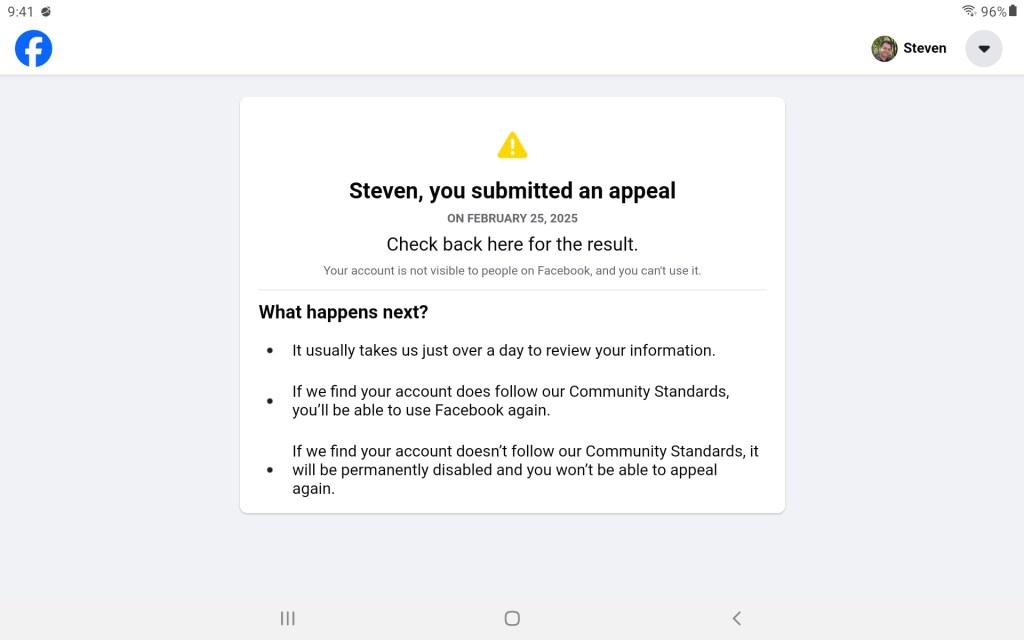Click the "use Facebook again" bullet text

coord(510,401)
